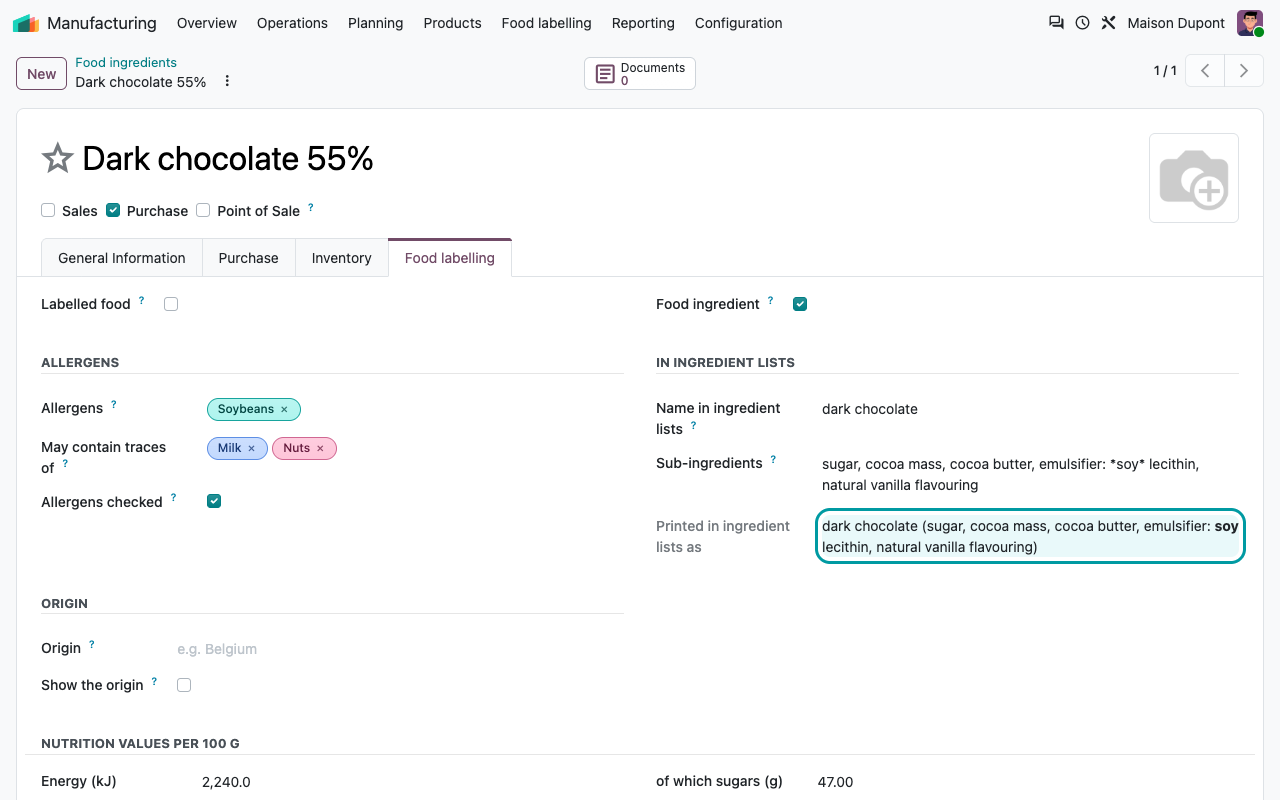1280x800 pixels.
Task: Open the Manufacturing app home icon
Action: point(26,23)
